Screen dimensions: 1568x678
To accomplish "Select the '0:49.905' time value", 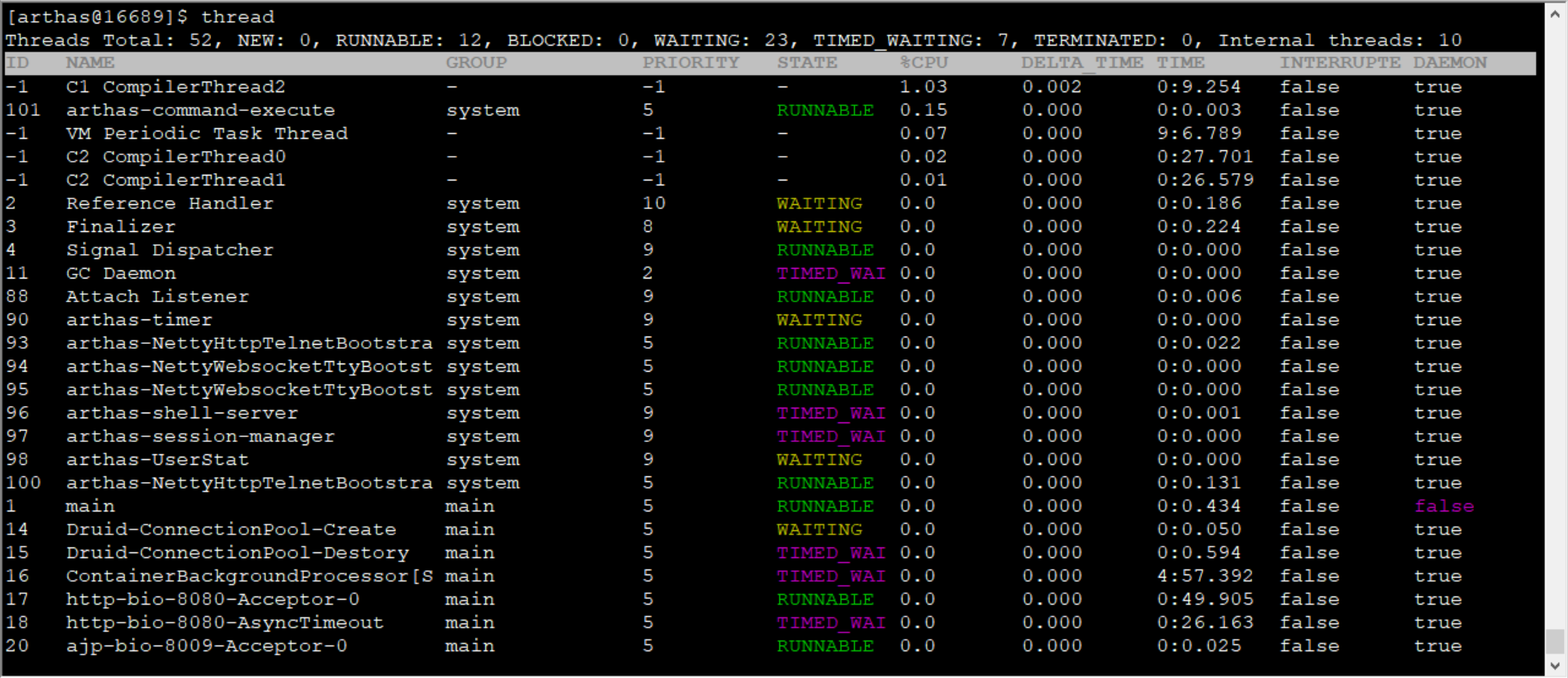I will click(1205, 600).
